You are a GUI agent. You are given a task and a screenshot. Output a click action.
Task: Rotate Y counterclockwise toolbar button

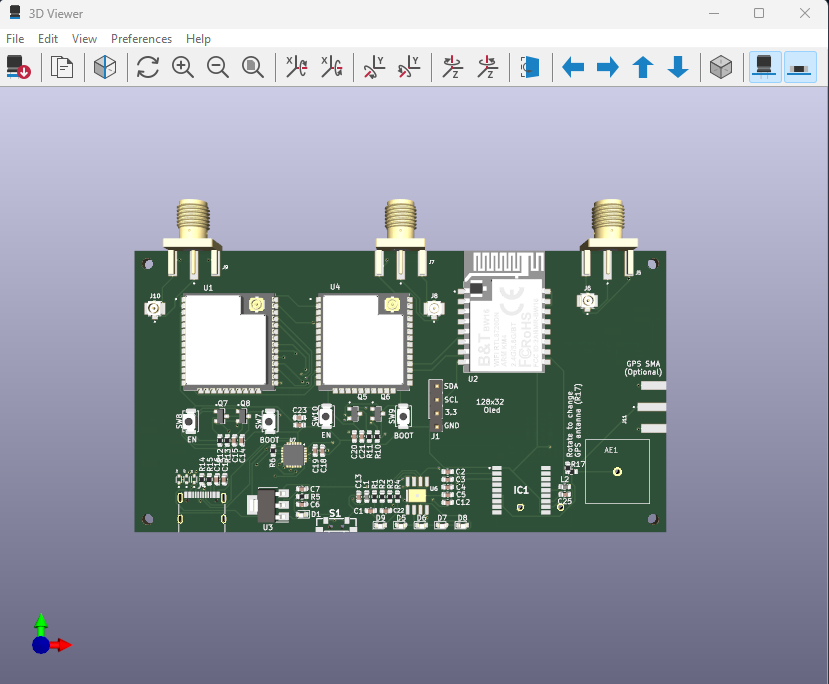[408, 67]
